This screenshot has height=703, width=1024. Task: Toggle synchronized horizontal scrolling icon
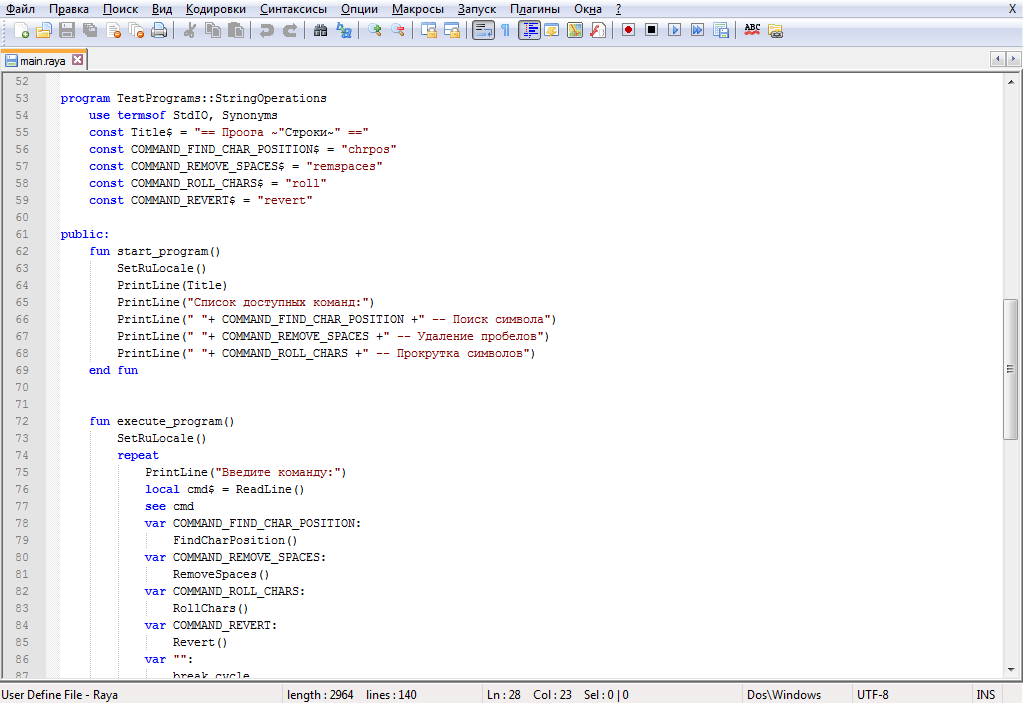pos(452,30)
